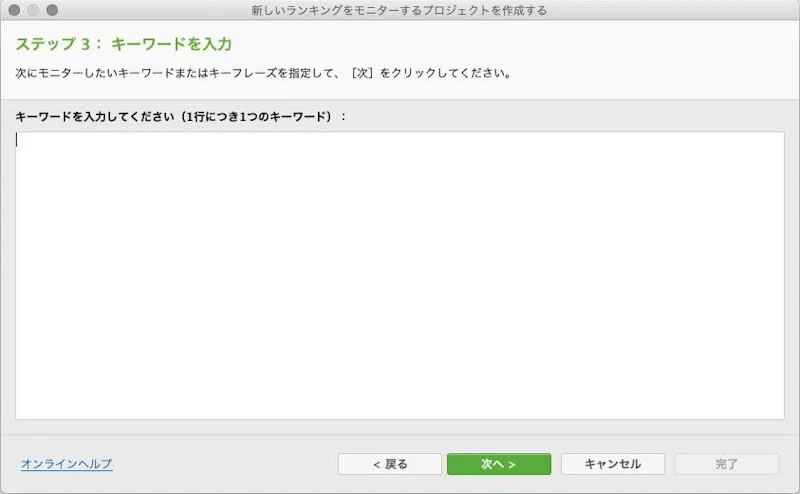Open the オンラインヘルプ link
Viewport: 800px width, 494px height.
point(67,464)
